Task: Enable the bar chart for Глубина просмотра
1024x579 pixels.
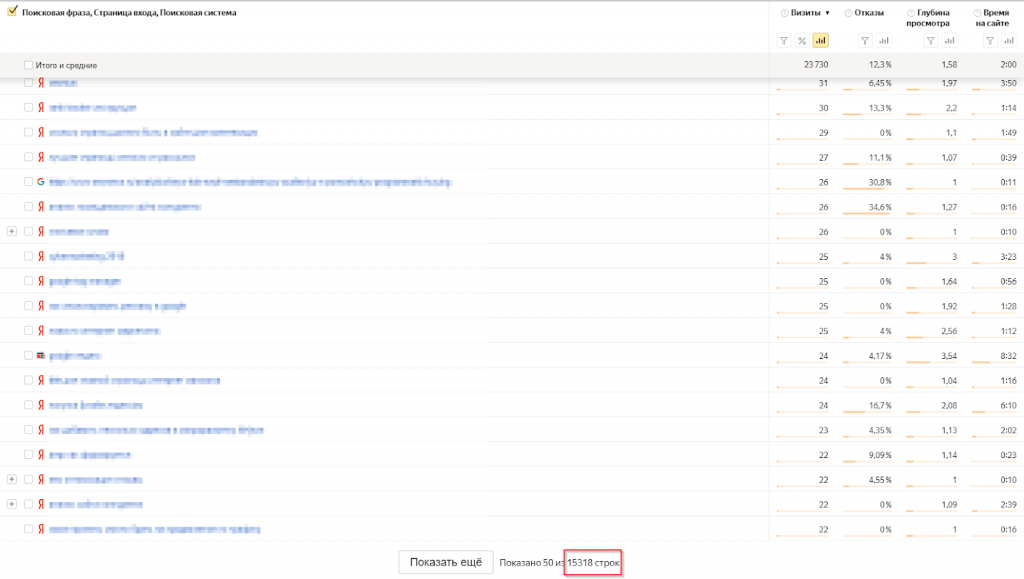Action: click(x=948, y=41)
